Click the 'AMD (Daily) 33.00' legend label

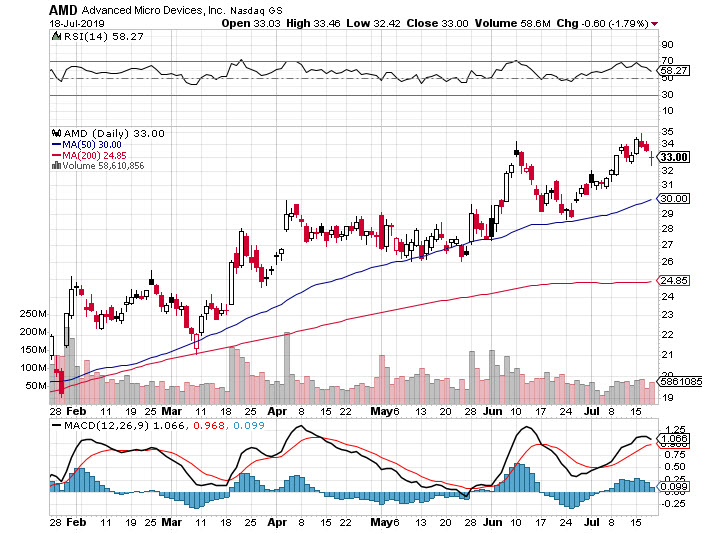[114, 133]
